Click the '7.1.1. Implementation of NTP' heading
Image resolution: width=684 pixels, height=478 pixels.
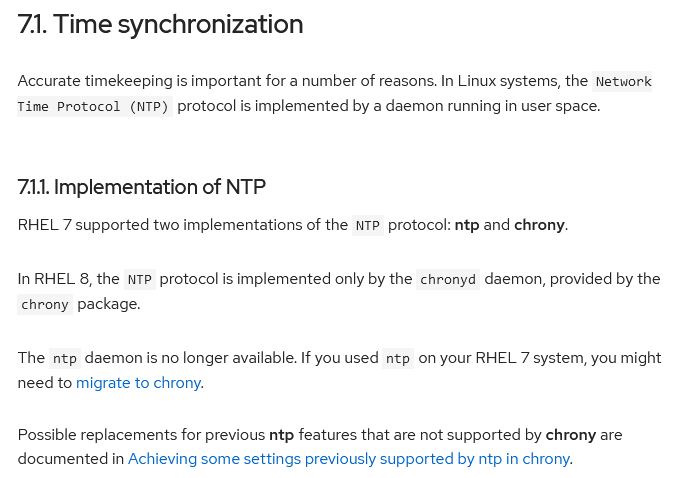142,187
